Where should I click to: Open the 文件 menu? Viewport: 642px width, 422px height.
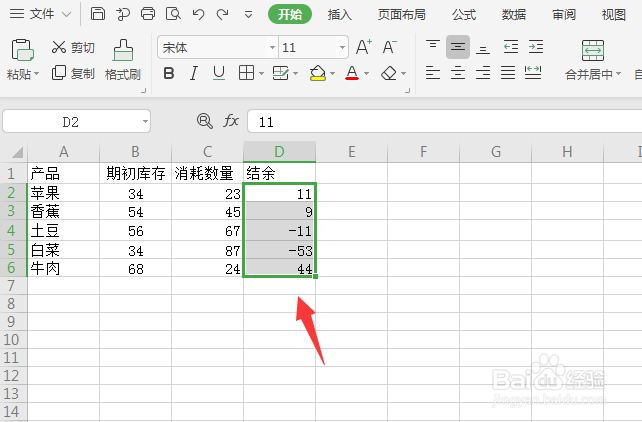[42, 14]
